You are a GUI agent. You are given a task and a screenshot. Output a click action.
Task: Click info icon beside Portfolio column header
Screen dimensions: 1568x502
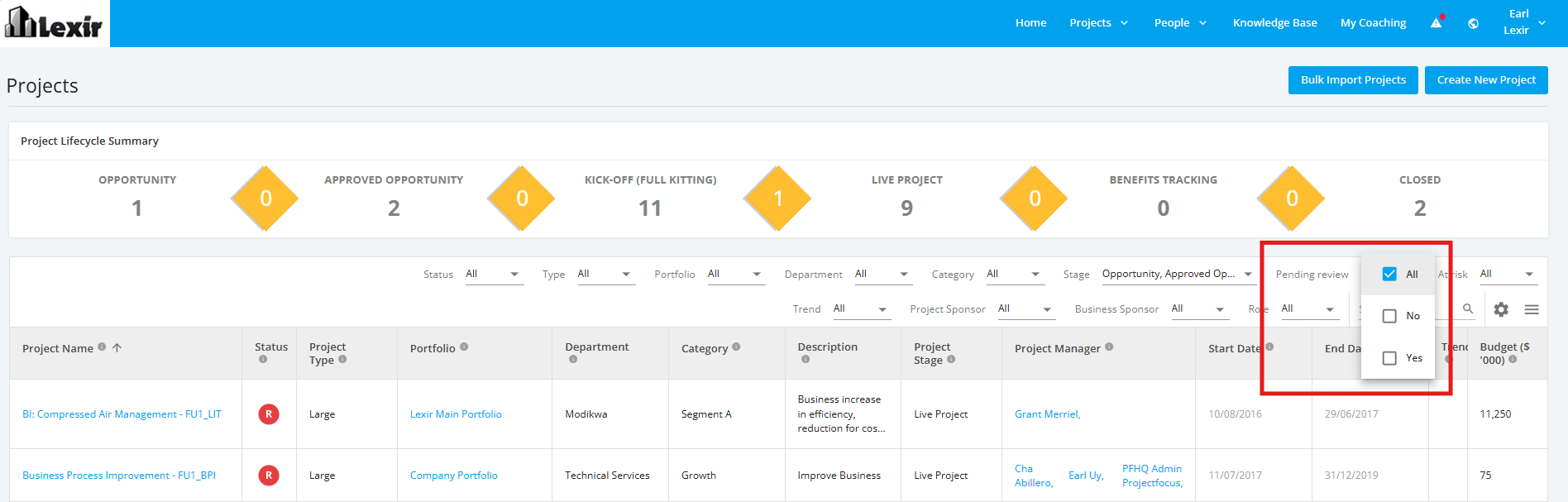(464, 347)
